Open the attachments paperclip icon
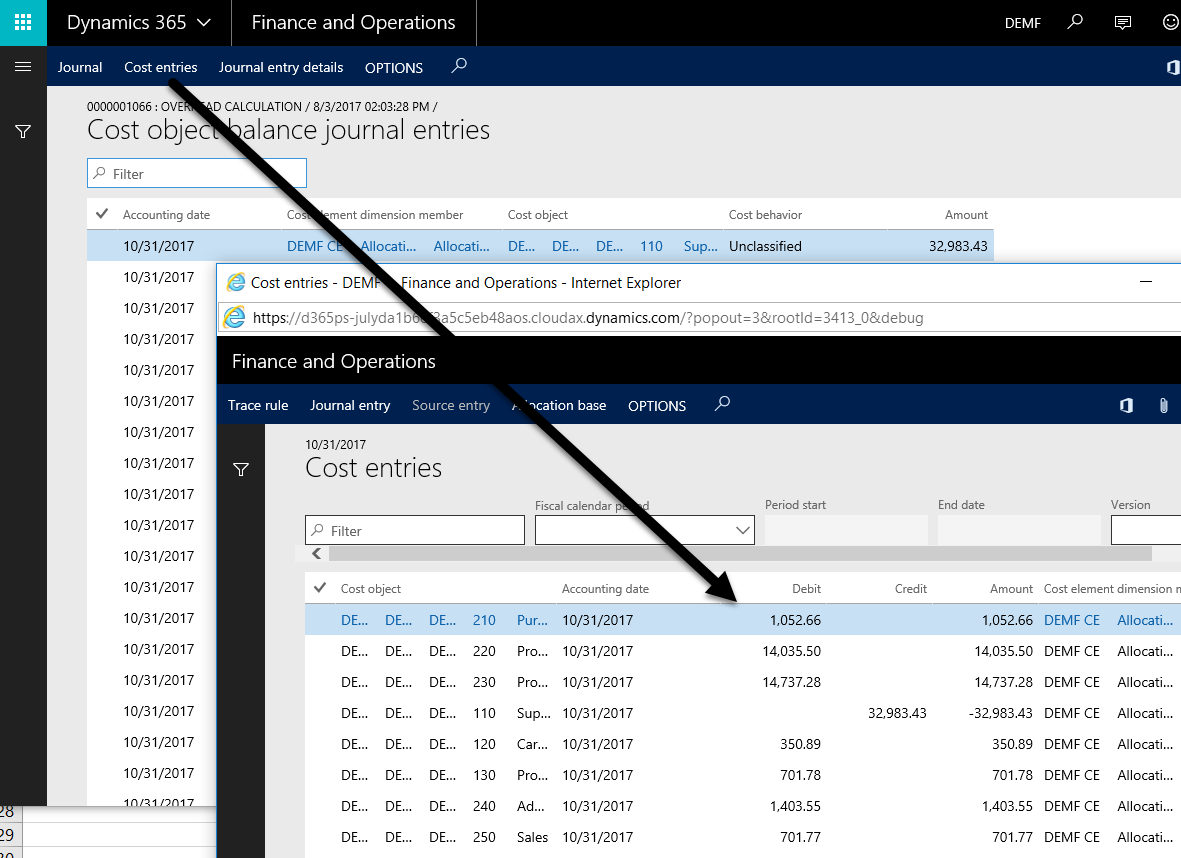Image resolution: width=1181 pixels, height=858 pixels. 1164,405
